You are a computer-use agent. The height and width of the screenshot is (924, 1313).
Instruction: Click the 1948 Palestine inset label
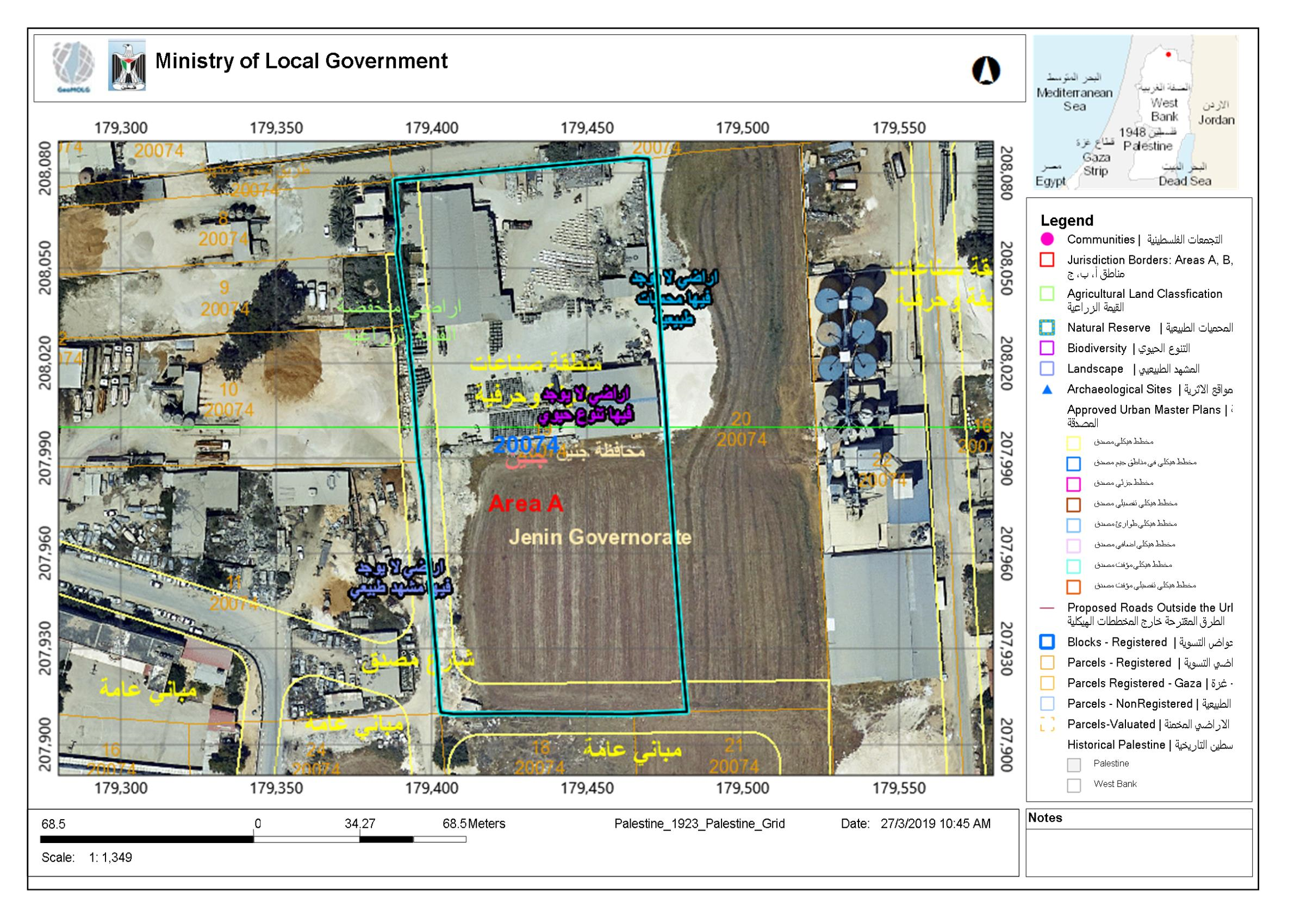pos(1148,140)
